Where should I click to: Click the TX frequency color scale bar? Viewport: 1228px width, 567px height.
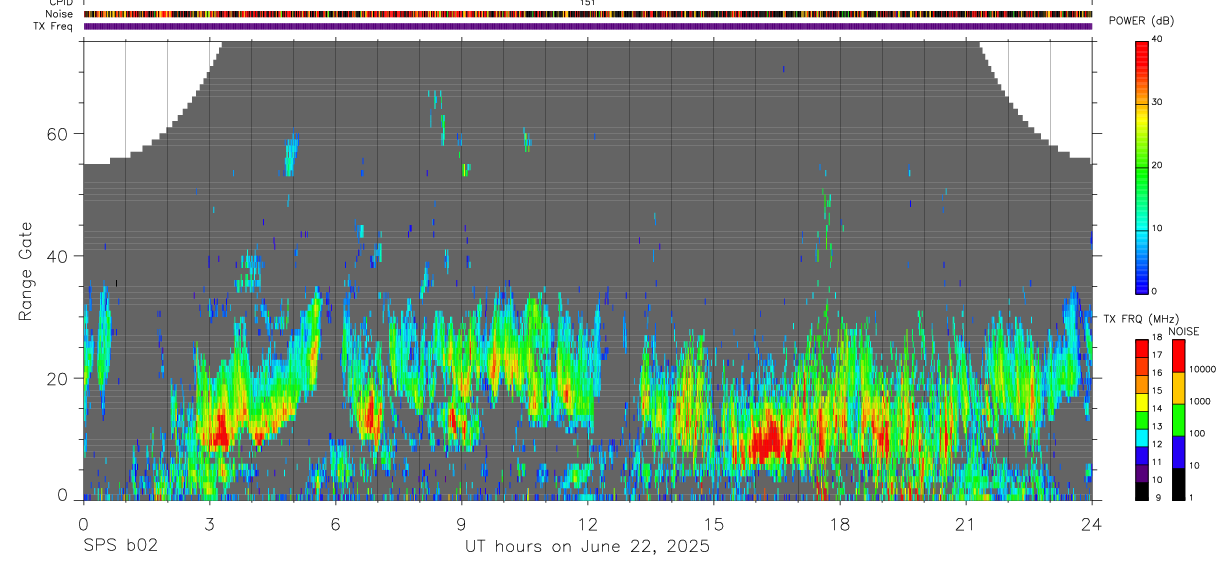pos(1142,419)
